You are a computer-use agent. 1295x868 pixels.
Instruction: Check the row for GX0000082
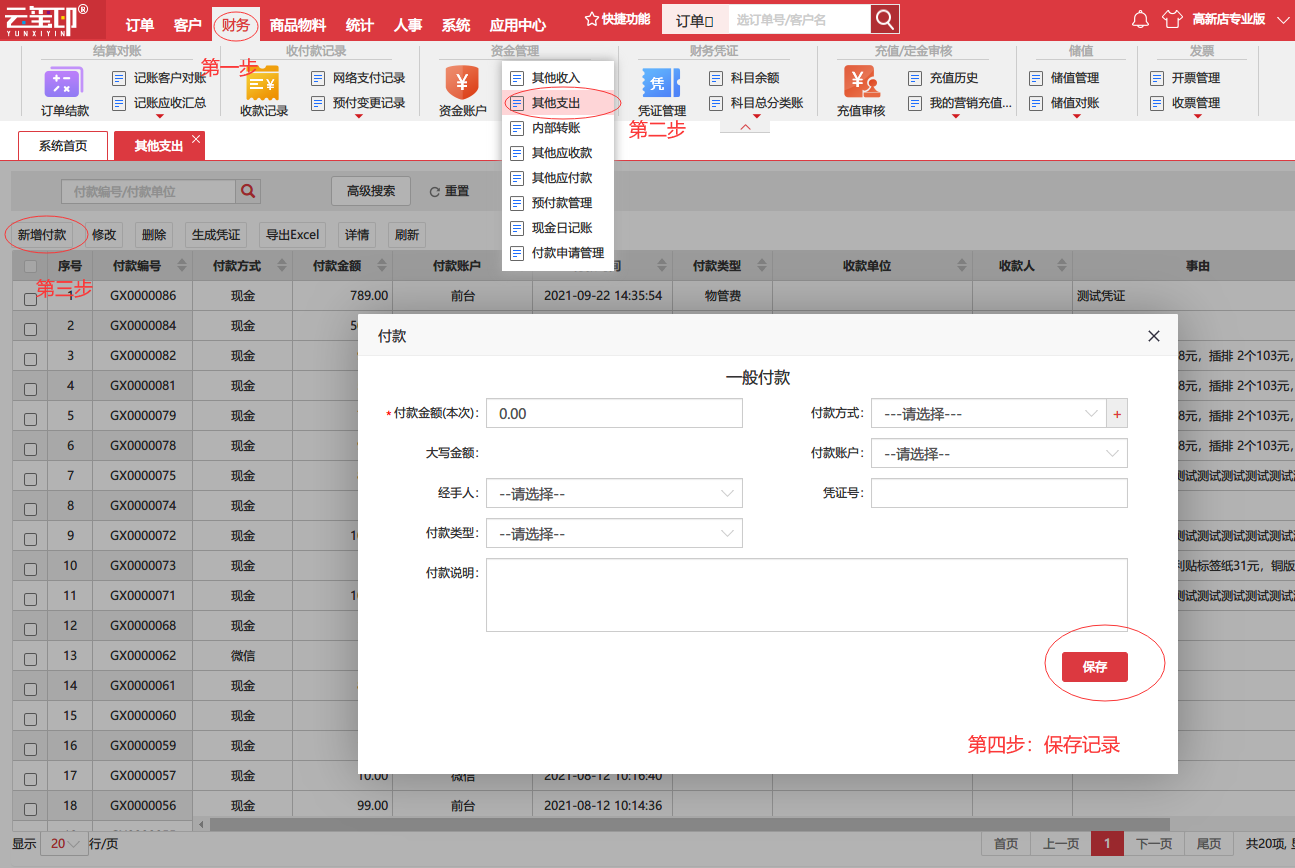click(30, 358)
